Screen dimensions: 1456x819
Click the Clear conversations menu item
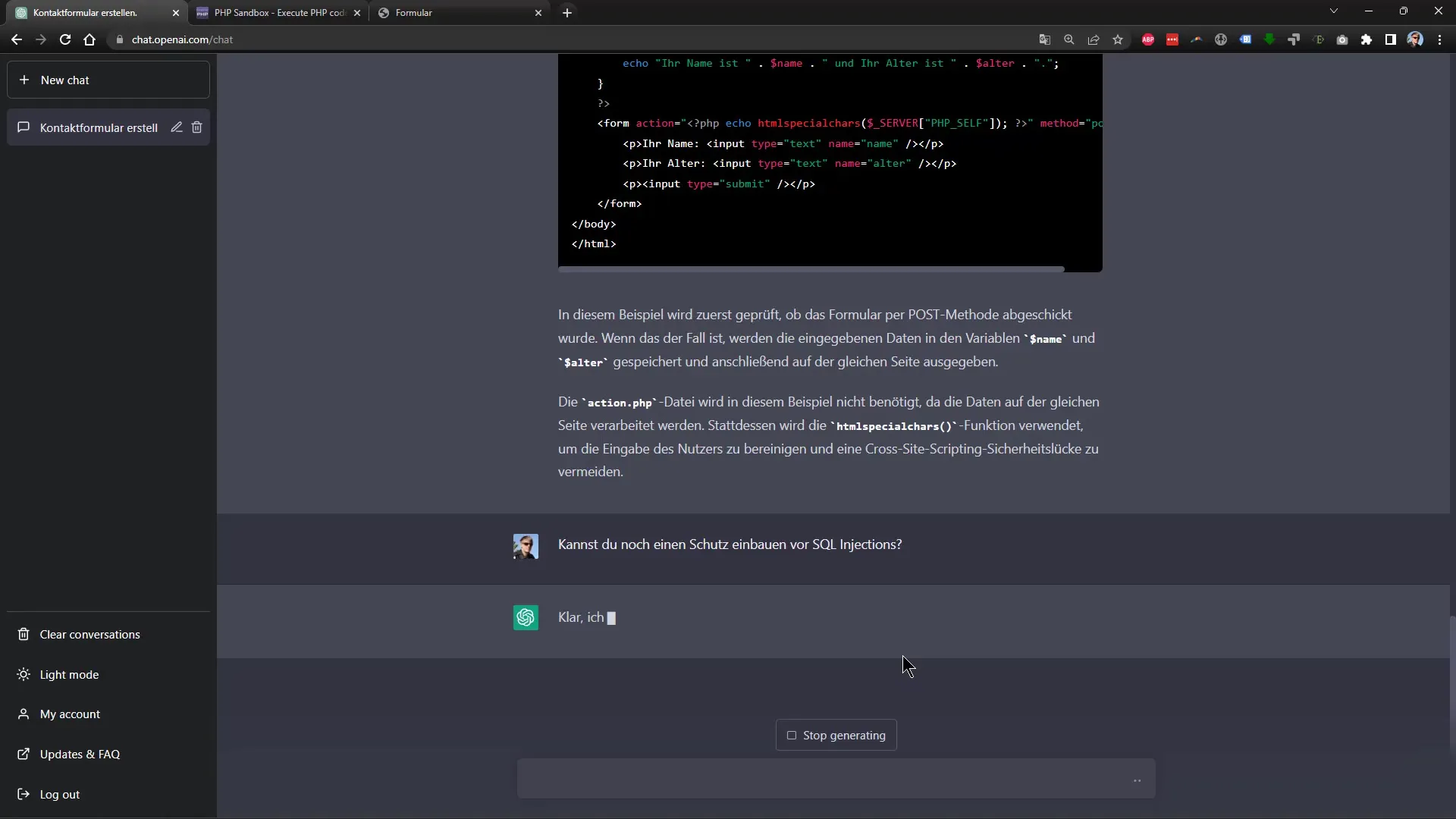(x=90, y=634)
